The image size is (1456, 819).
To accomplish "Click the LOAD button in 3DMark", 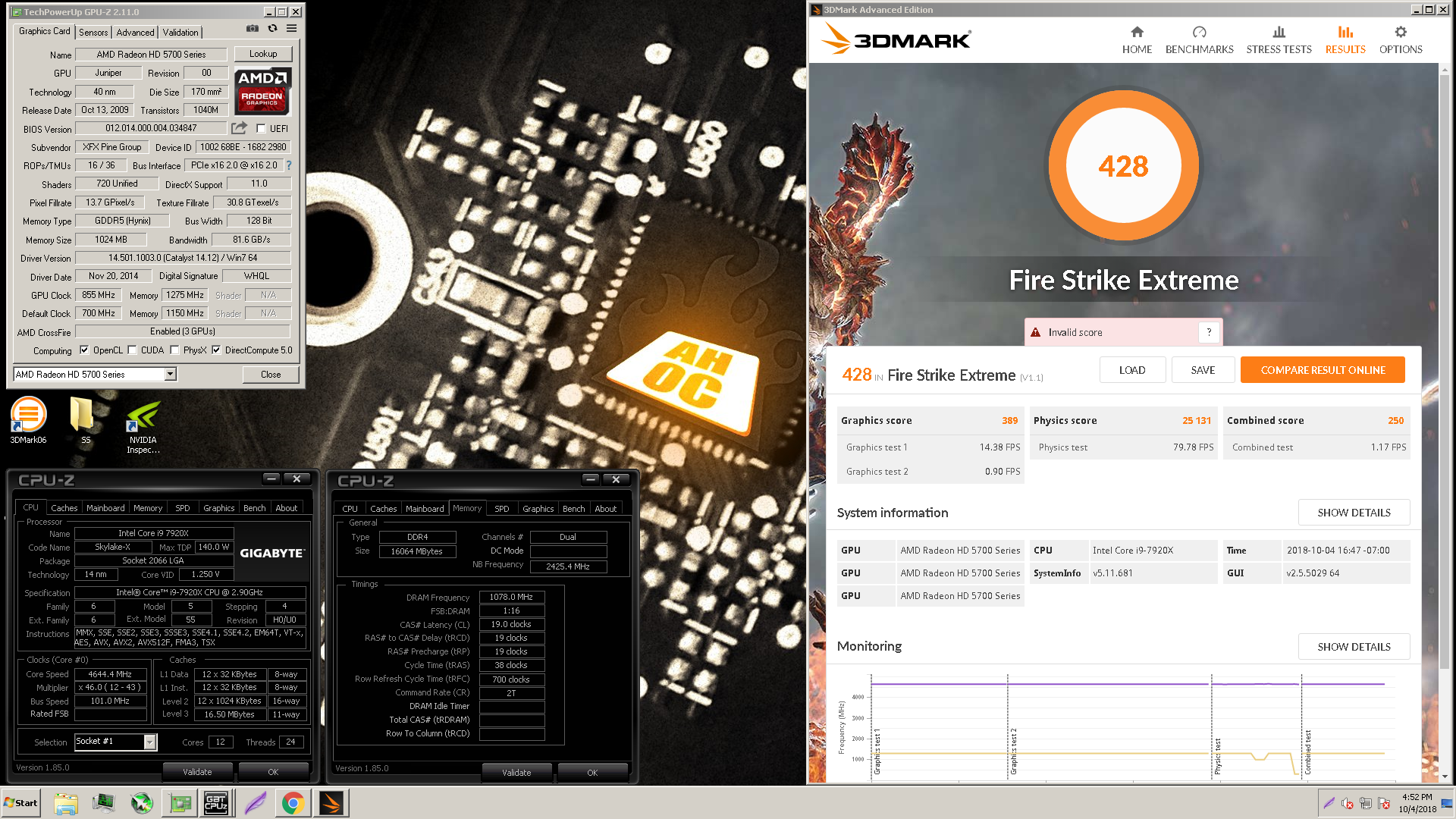I will (x=1132, y=370).
